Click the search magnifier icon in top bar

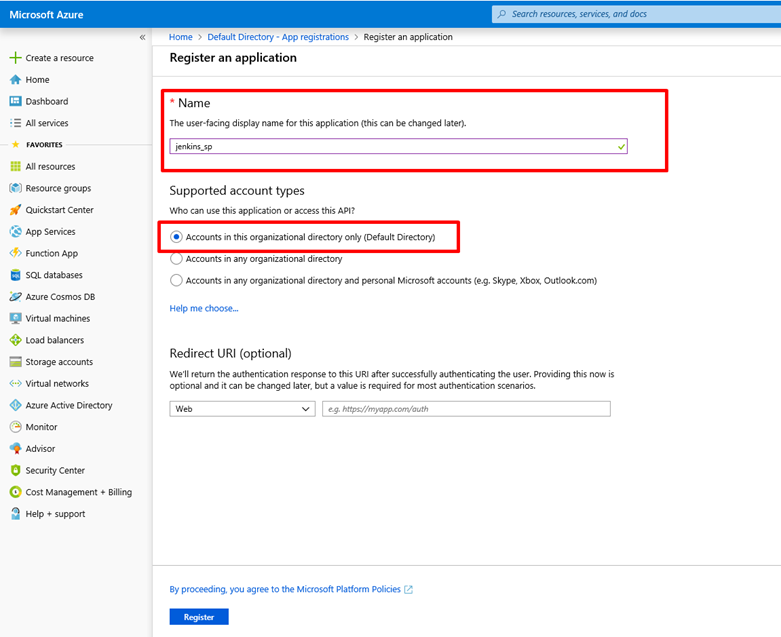502,14
